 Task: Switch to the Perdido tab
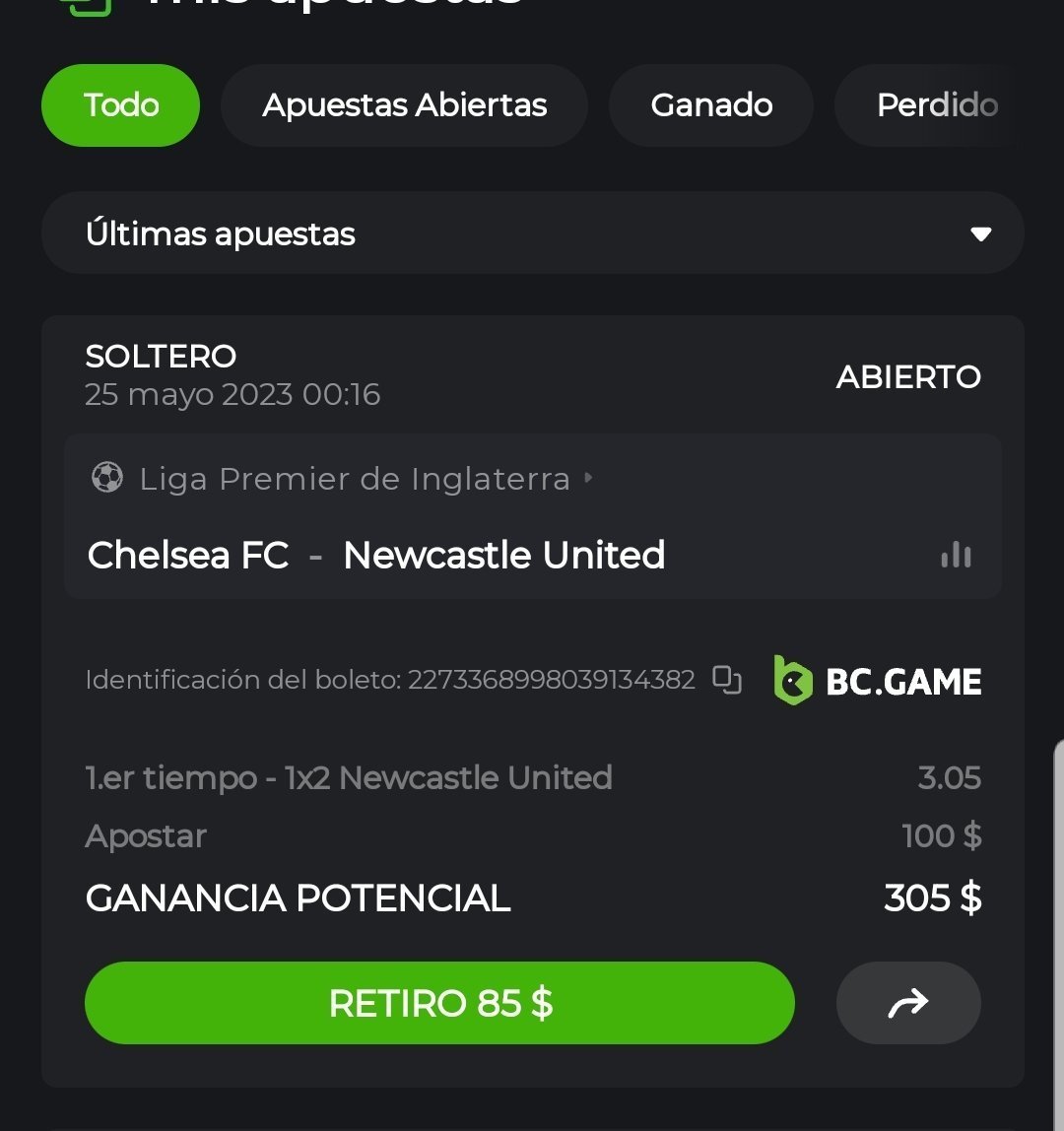click(936, 105)
